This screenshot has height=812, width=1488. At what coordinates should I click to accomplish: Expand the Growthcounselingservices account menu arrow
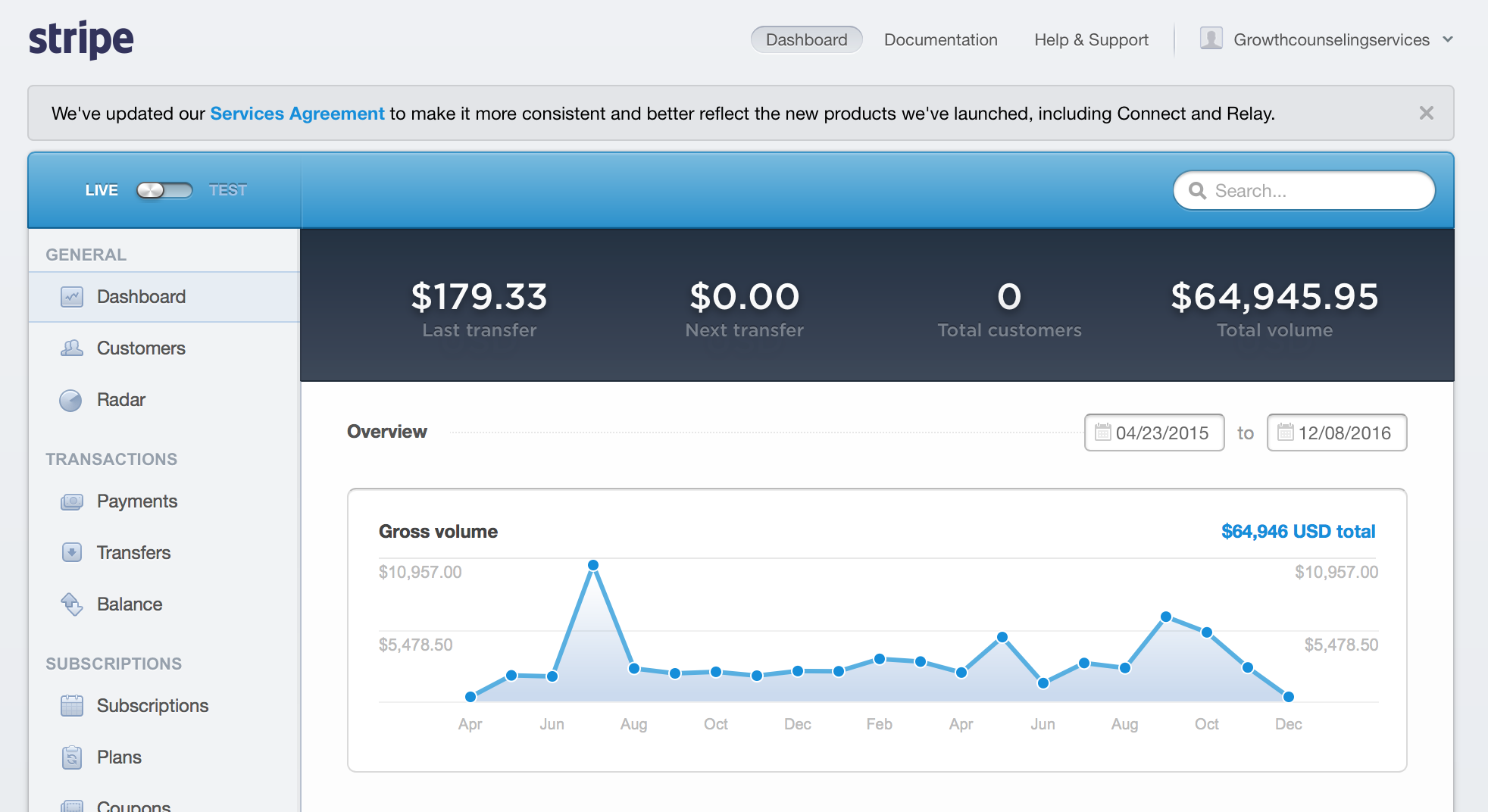coord(1448,39)
